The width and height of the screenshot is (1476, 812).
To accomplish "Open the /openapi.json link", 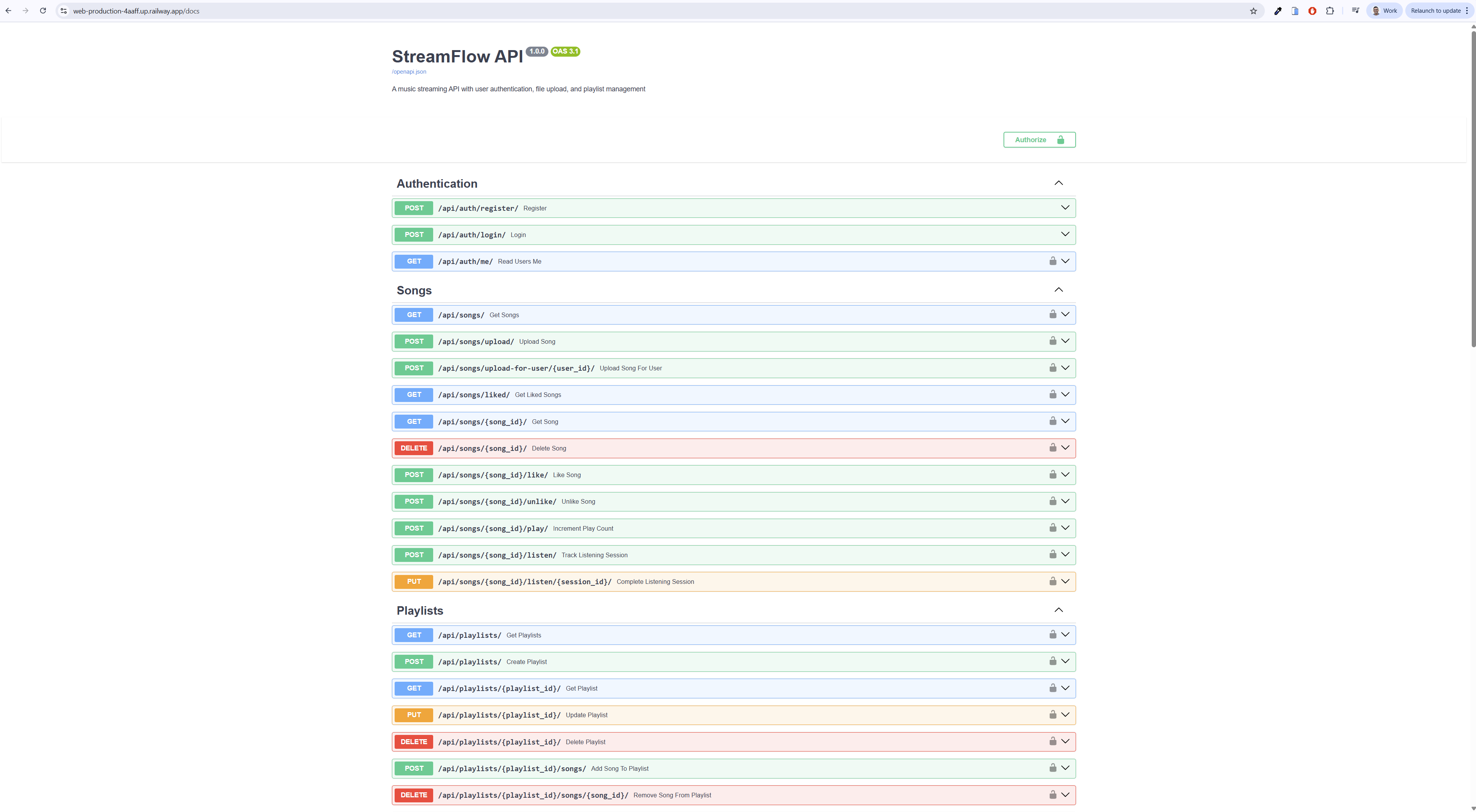I will coord(409,72).
